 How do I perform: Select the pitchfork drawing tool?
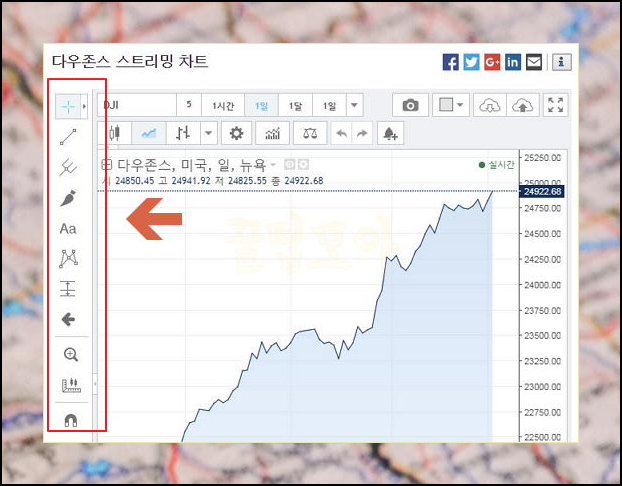(x=68, y=167)
